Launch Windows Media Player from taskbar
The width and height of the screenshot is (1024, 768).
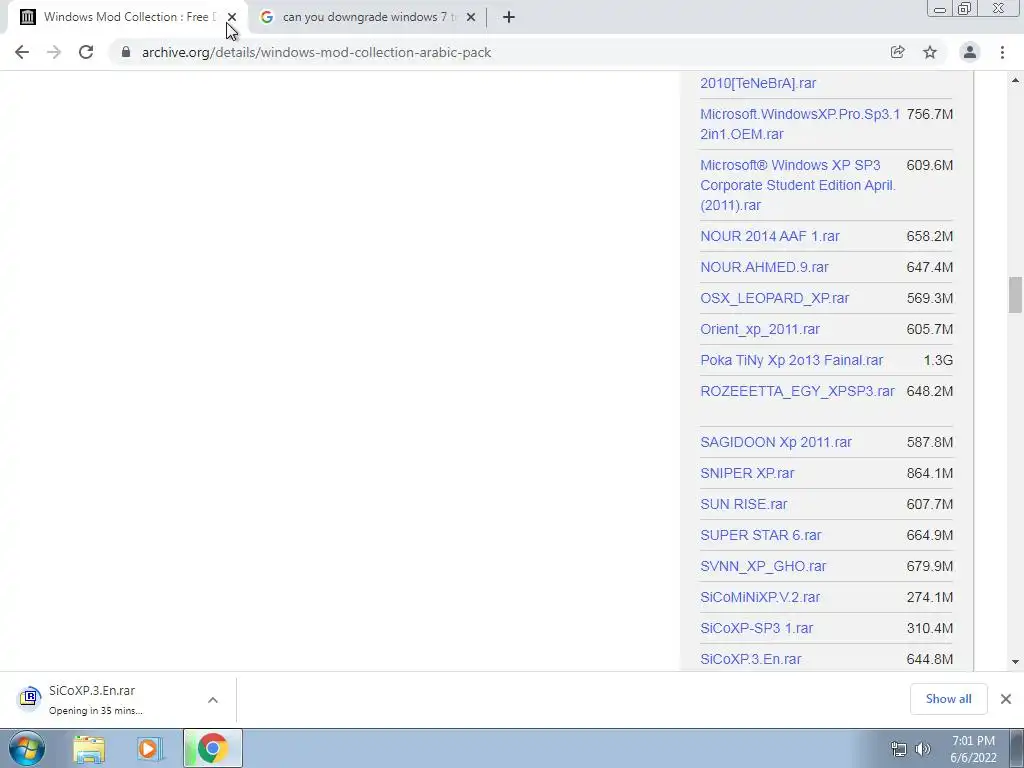[x=148, y=749]
